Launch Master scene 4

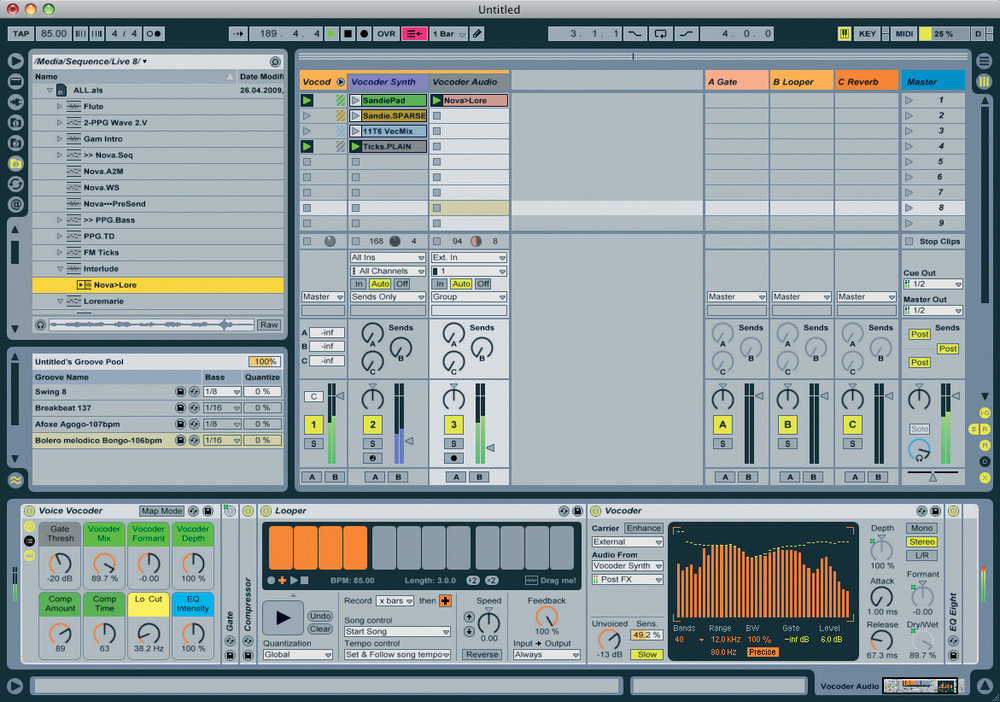point(909,147)
